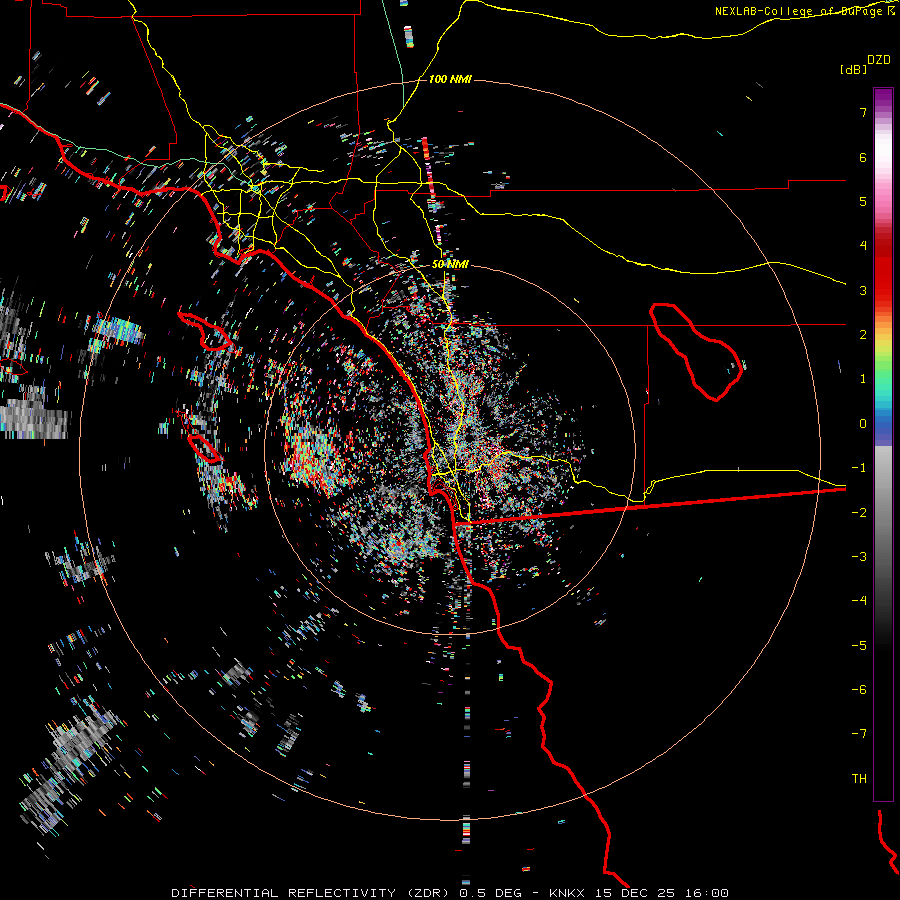The width and height of the screenshot is (900, 900).
Task: Click the '[dB]' unit label
Action: pos(853,70)
